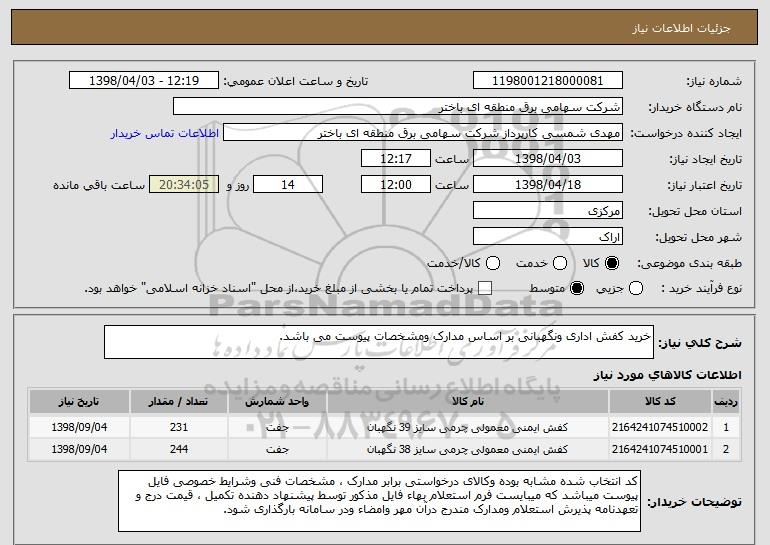
Task: Click the validity date field 1398/04/18
Action: (548, 185)
